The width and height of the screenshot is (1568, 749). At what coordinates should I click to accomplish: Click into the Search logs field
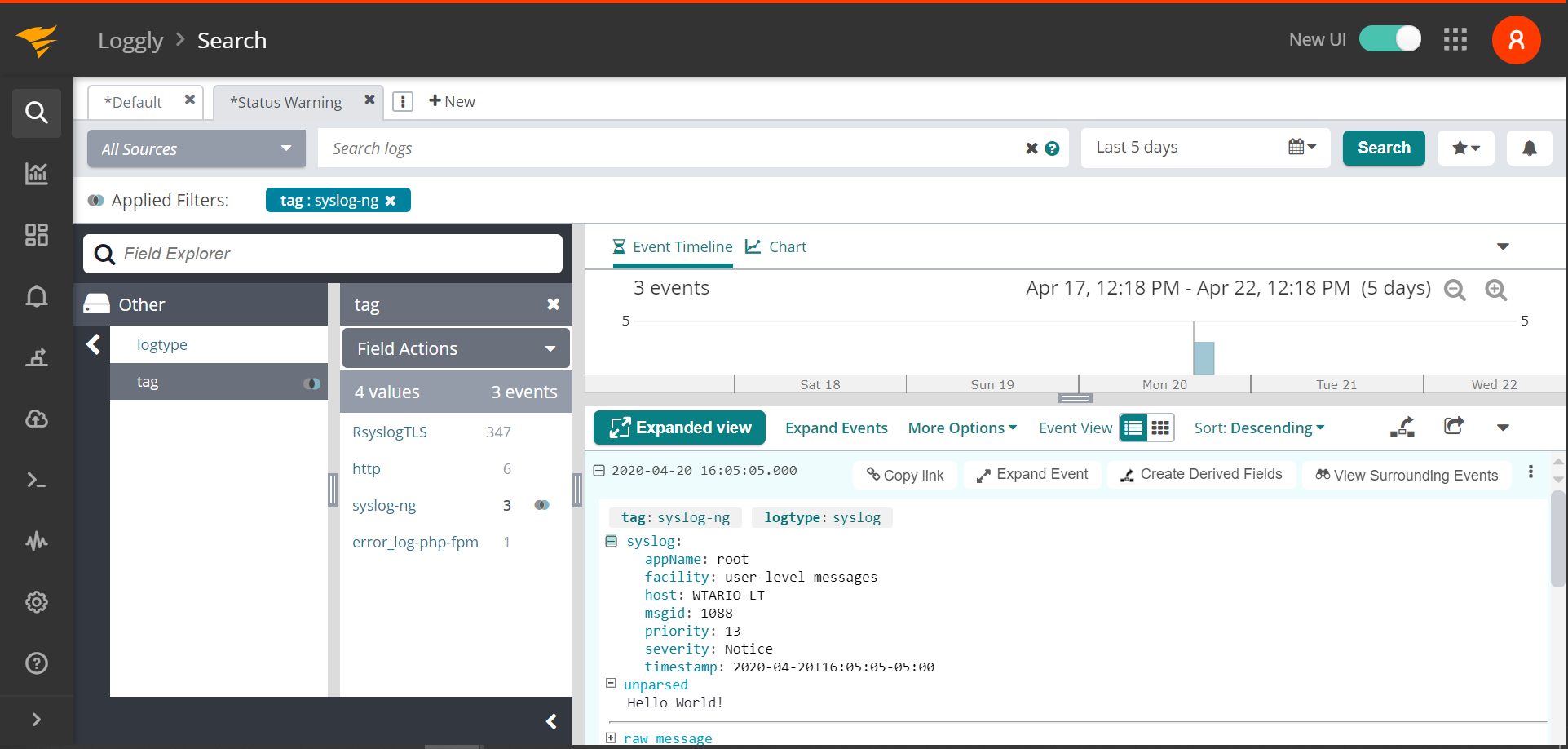point(669,148)
